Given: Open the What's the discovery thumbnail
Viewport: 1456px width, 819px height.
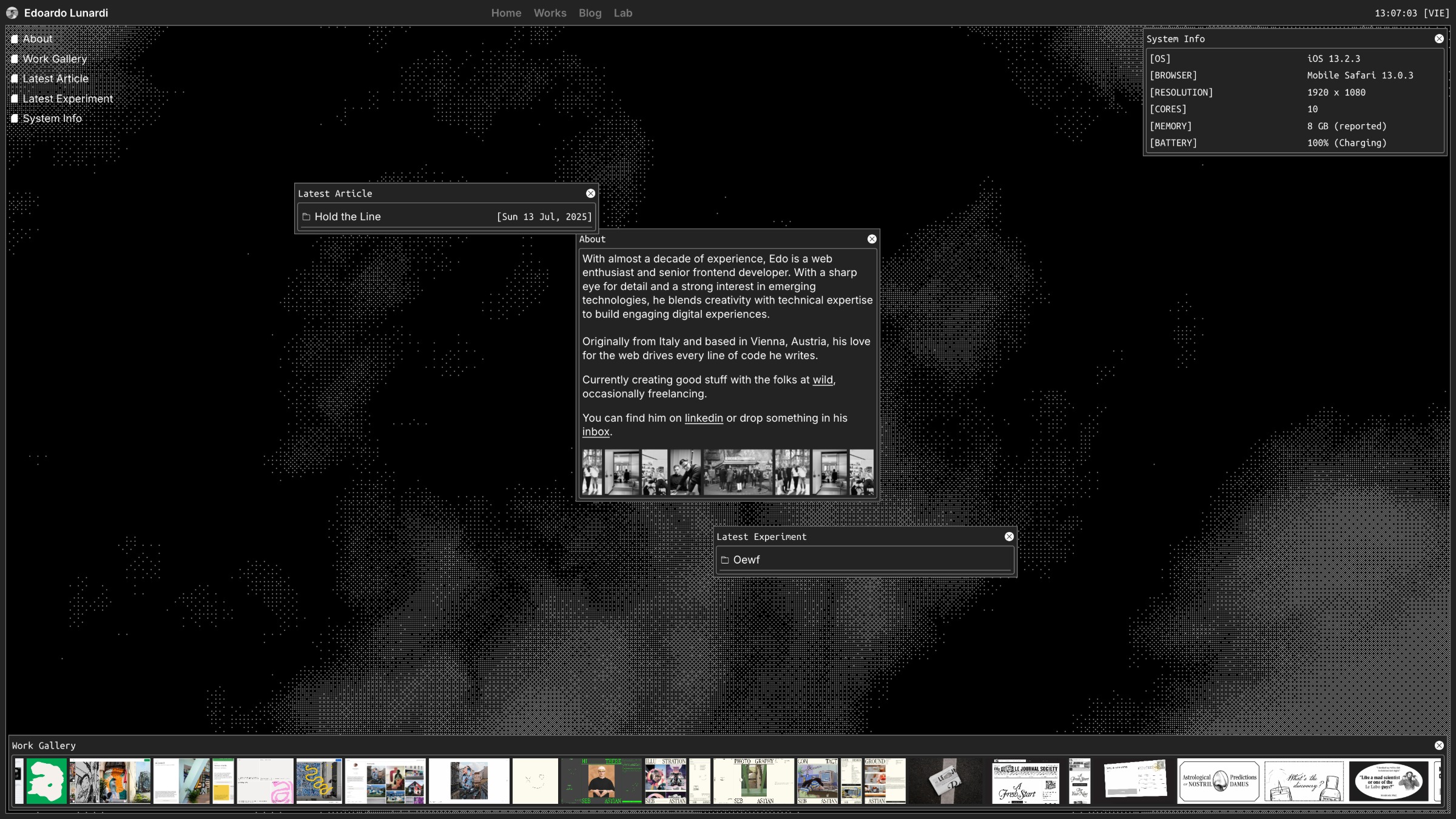Looking at the screenshot, I should click(x=1304, y=781).
